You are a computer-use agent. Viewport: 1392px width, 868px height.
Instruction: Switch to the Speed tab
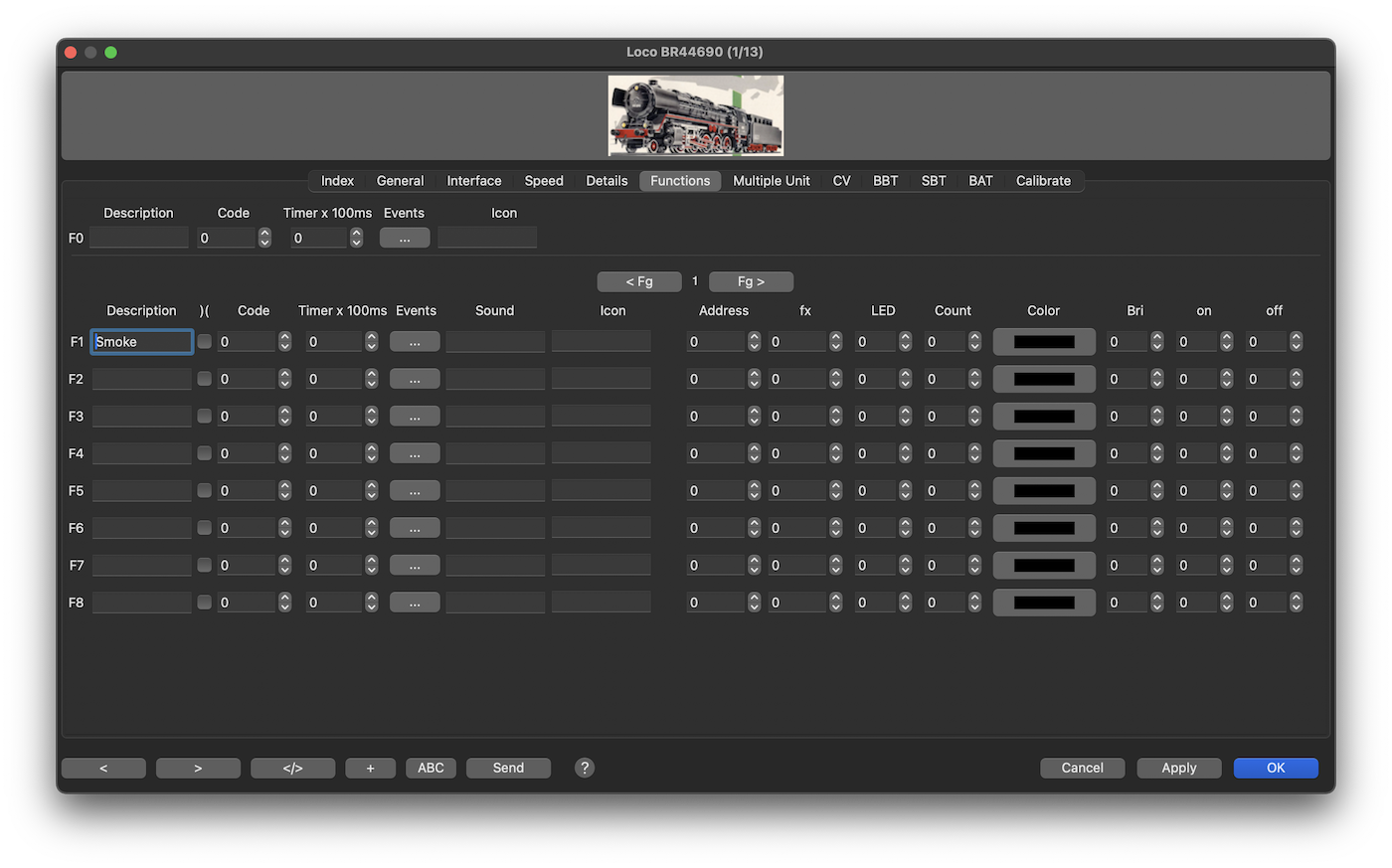click(544, 181)
